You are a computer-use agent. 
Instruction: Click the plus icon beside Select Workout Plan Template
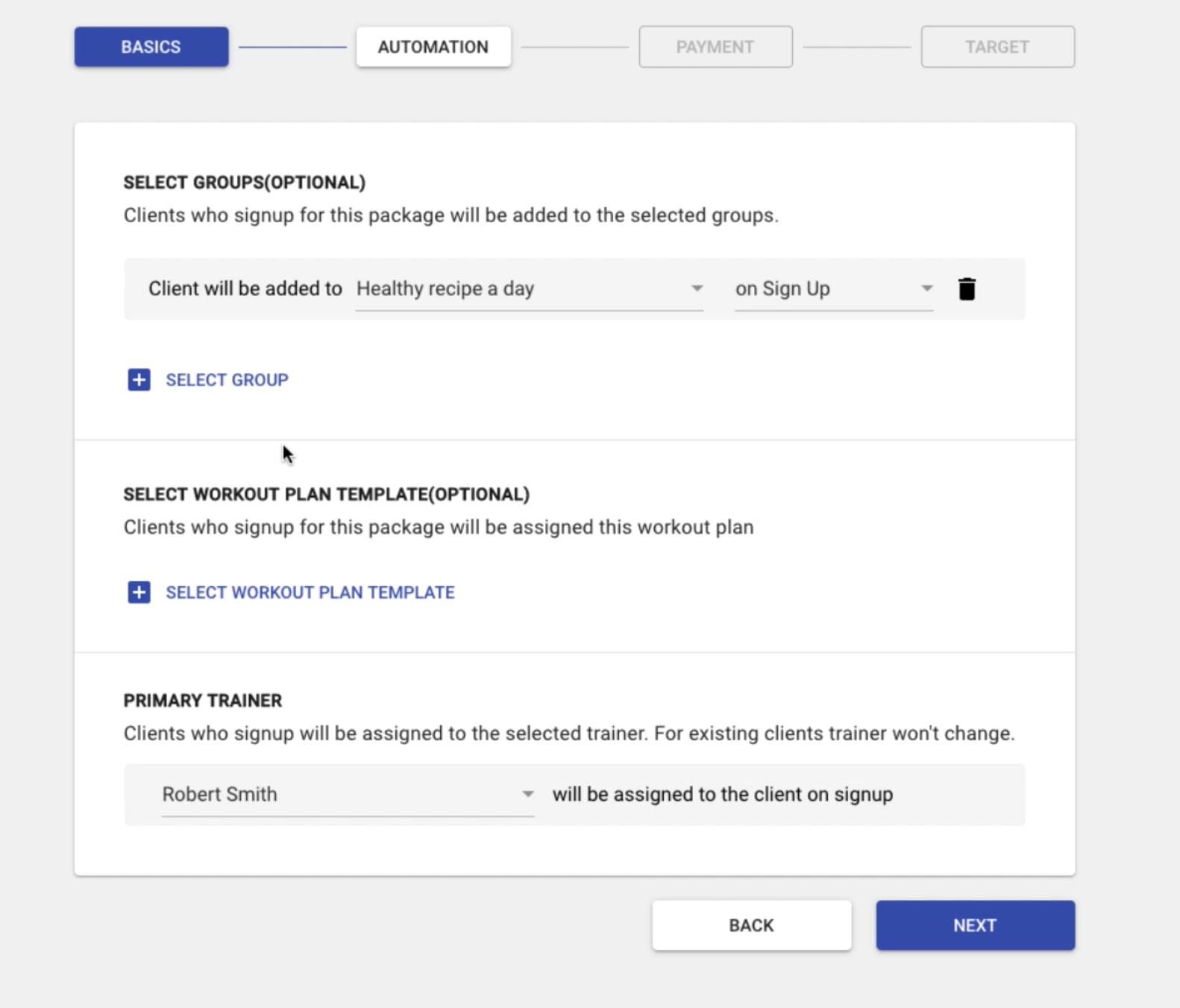point(139,592)
